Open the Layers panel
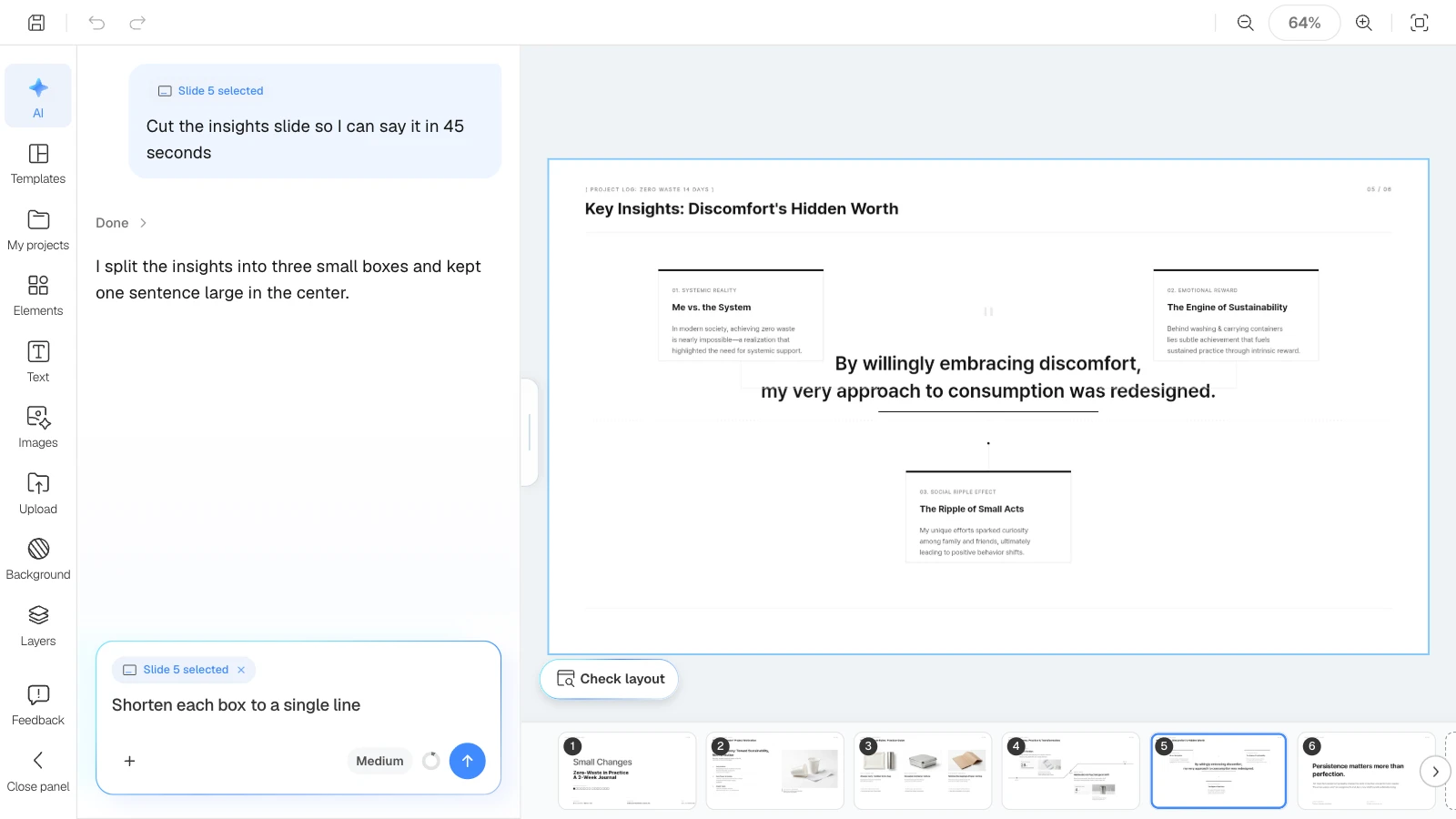Image resolution: width=1456 pixels, height=819 pixels. (x=38, y=625)
